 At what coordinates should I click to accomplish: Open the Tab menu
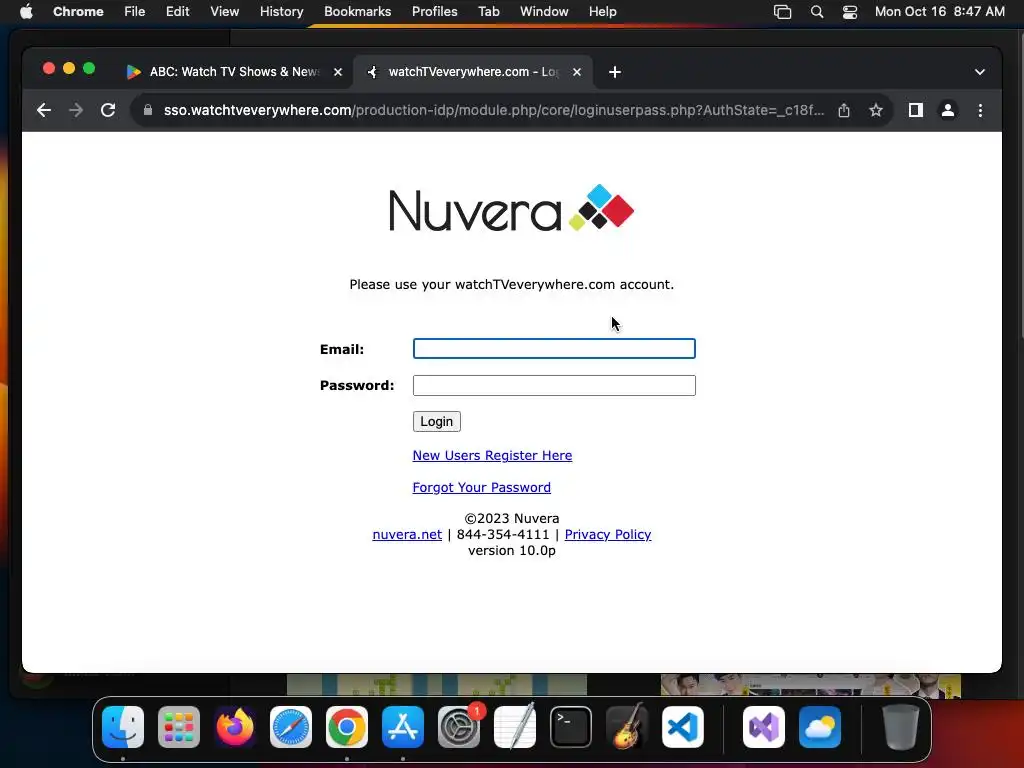(488, 12)
